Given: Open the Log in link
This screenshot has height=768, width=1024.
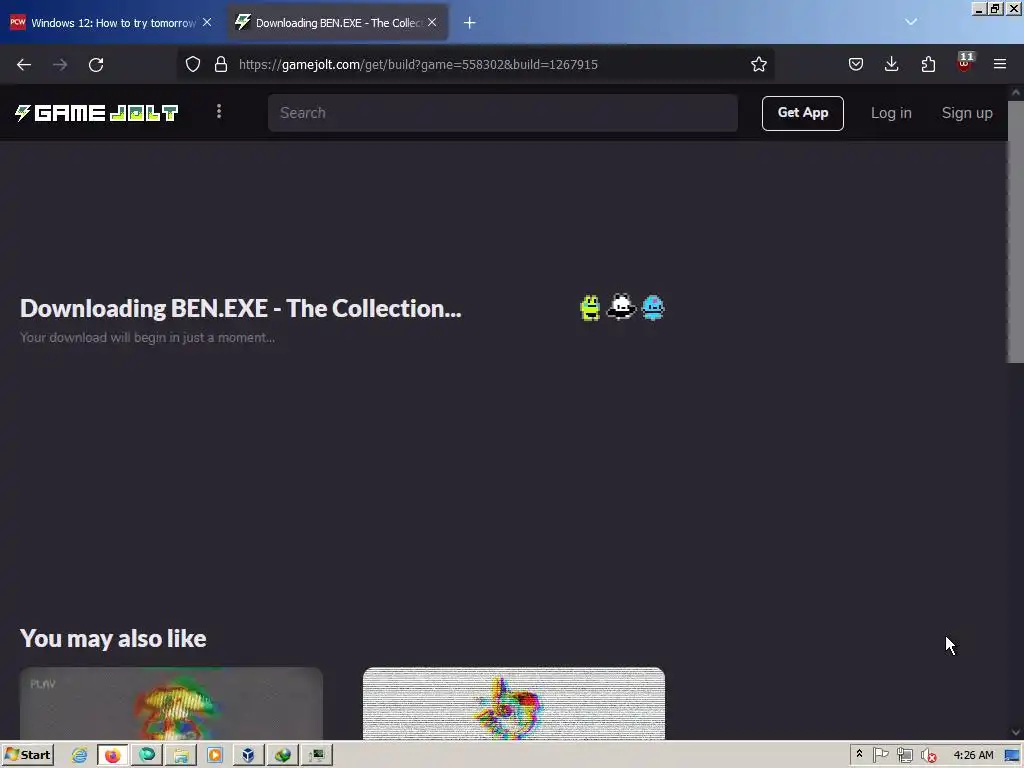Looking at the screenshot, I should coord(891,113).
